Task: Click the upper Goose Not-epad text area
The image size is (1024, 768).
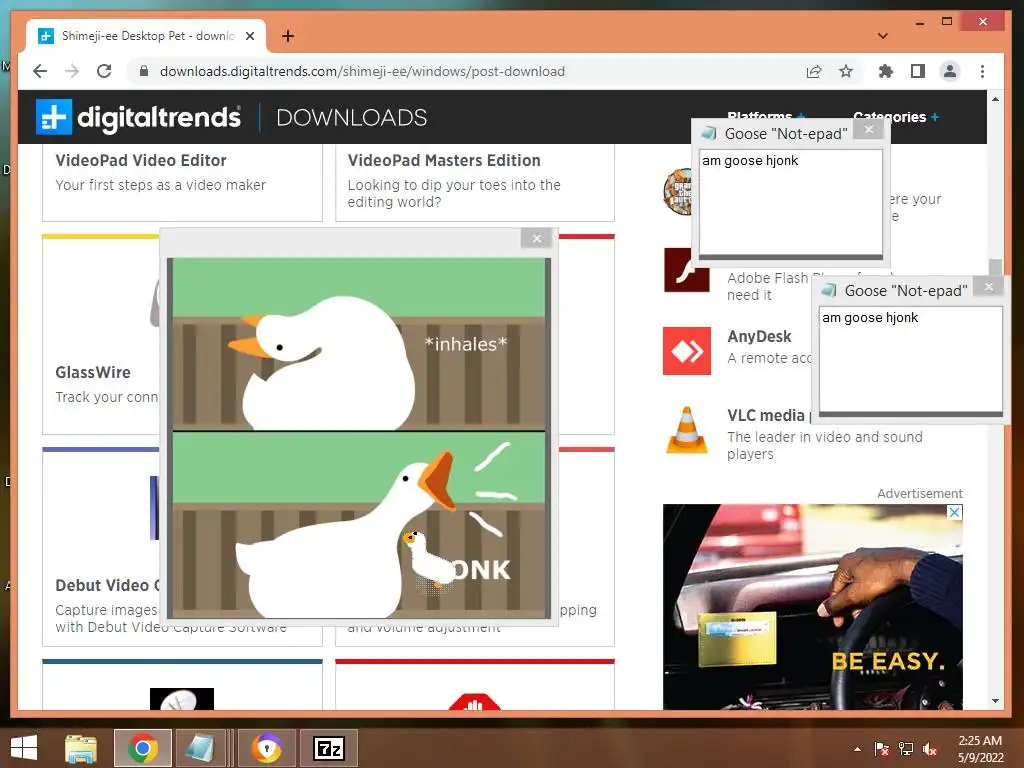Action: [x=791, y=202]
